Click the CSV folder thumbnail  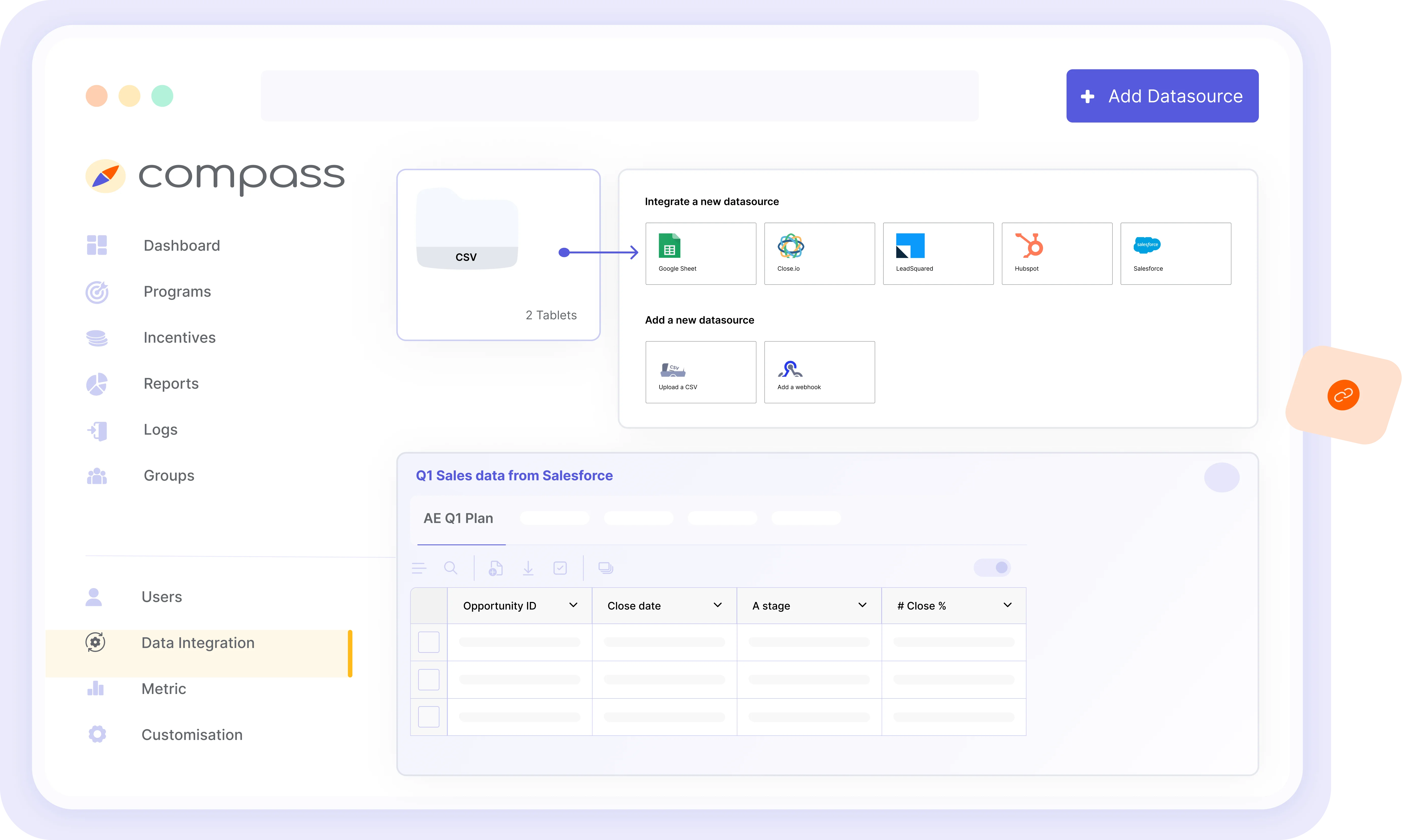point(467,229)
